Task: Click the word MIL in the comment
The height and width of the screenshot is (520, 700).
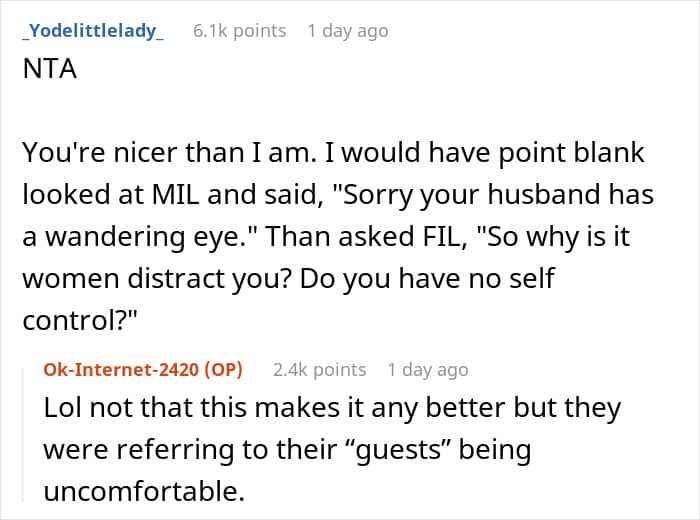Action: [175, 195]
